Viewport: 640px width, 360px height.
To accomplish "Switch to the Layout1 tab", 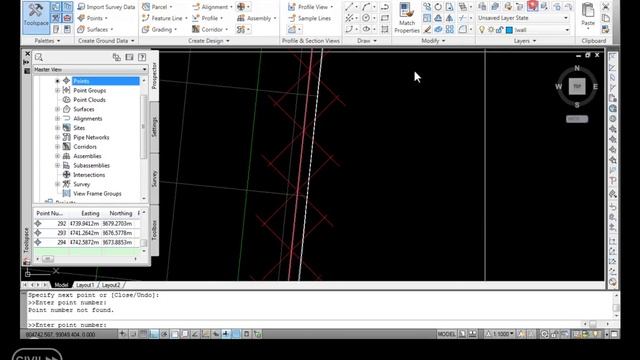I will (x=85, y=285).
